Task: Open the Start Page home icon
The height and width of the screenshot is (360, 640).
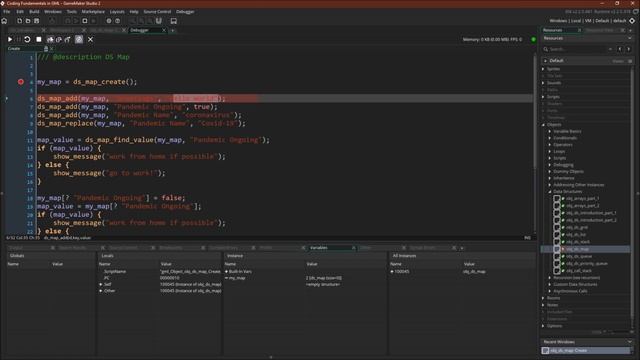Action: pyautogui.click(x=4, y=21)
